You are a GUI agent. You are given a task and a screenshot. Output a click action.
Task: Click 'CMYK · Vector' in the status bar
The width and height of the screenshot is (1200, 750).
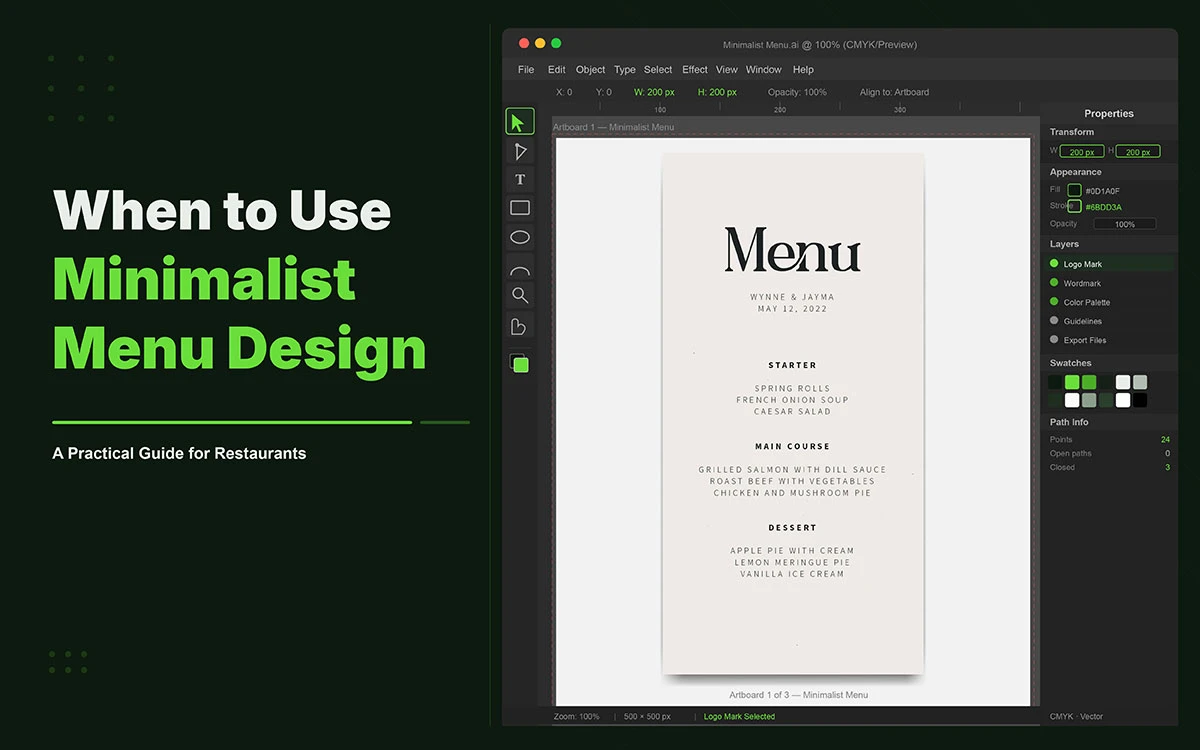click(1077, 717)
